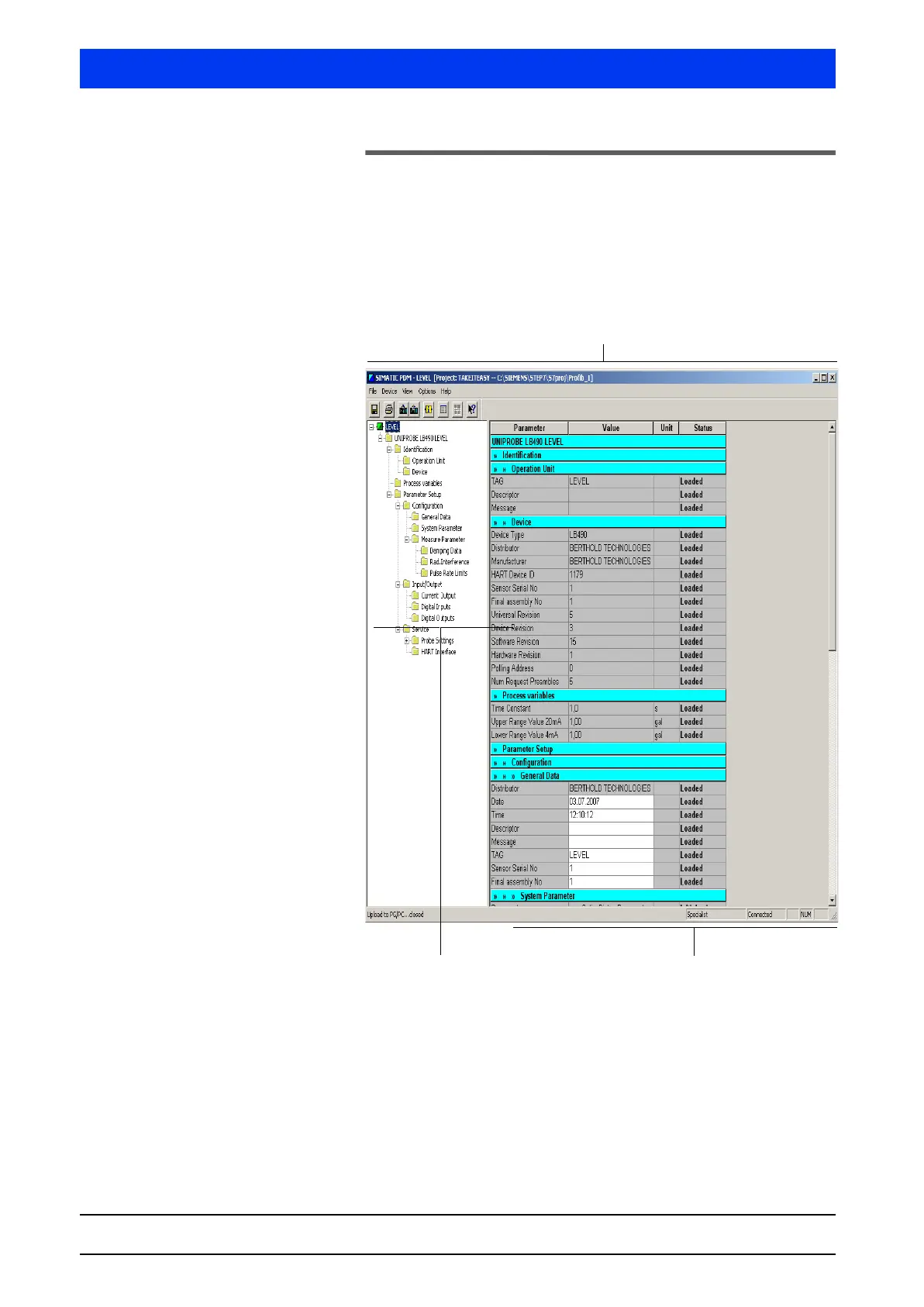Click the Current Output folder icon
Image resolution: width=924 pixels, height=1307 pixels.
[x=415, y=595]
